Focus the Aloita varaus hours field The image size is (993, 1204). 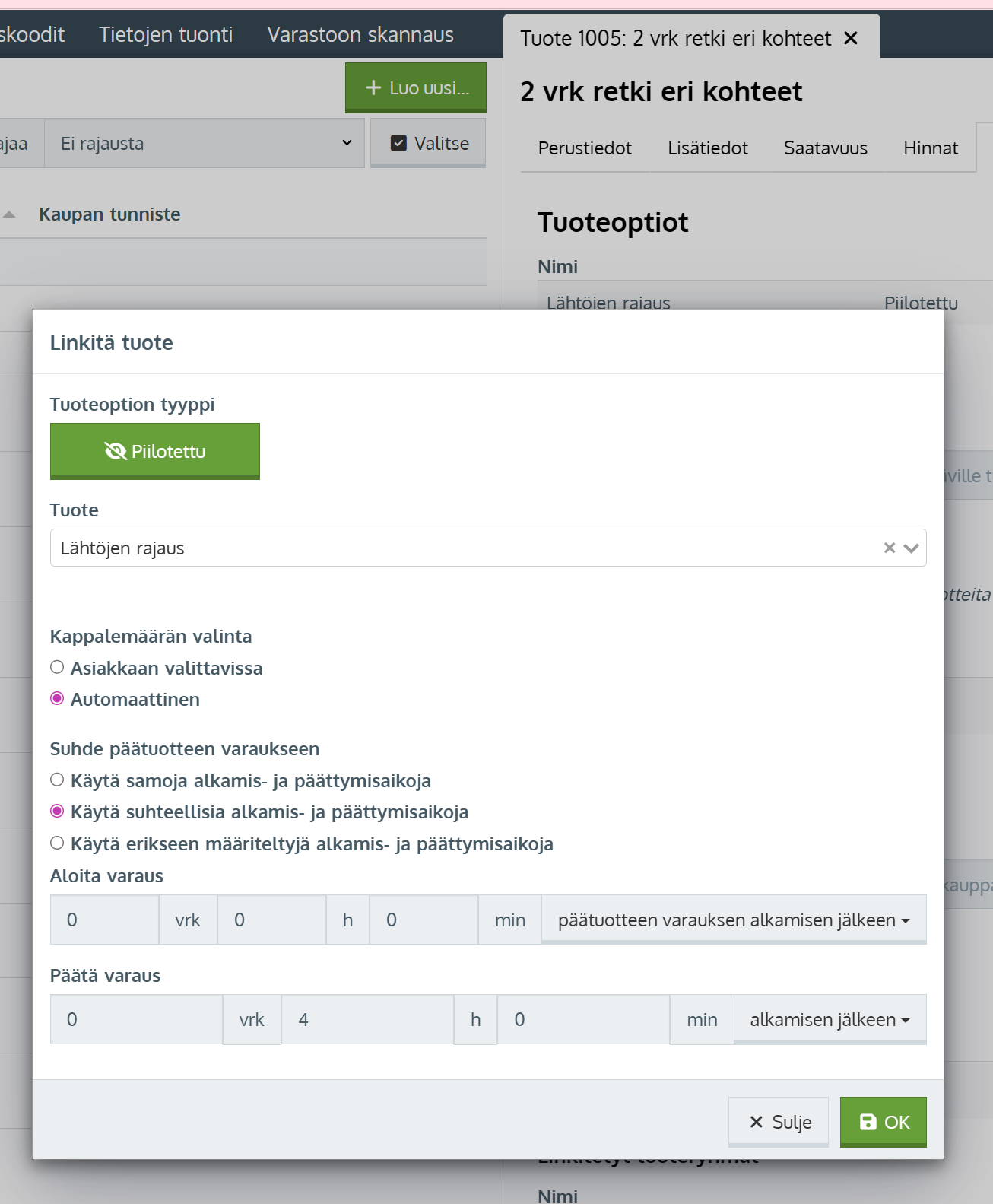tap(272, 920)
